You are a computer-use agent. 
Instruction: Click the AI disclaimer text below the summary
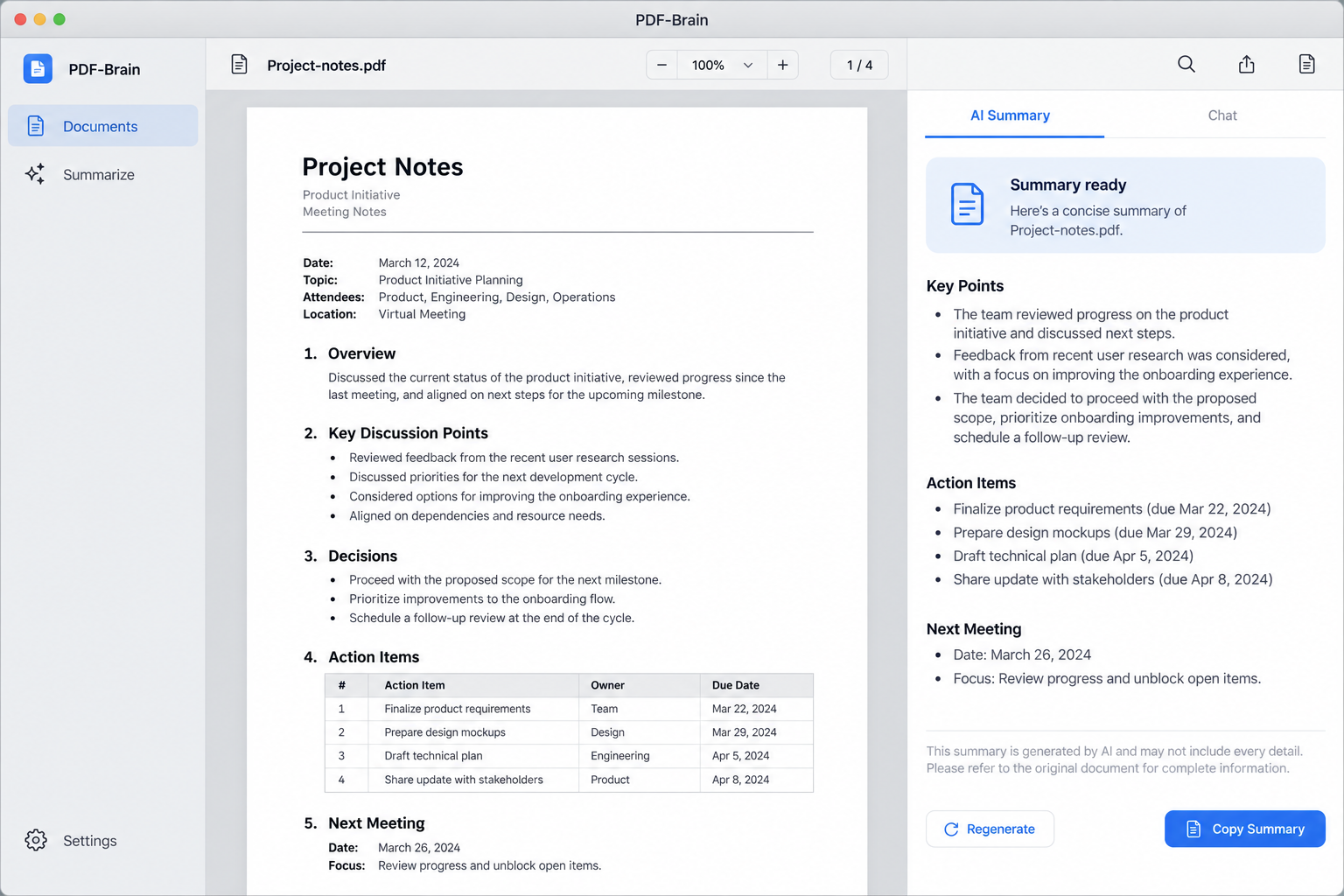point(1115,759)
